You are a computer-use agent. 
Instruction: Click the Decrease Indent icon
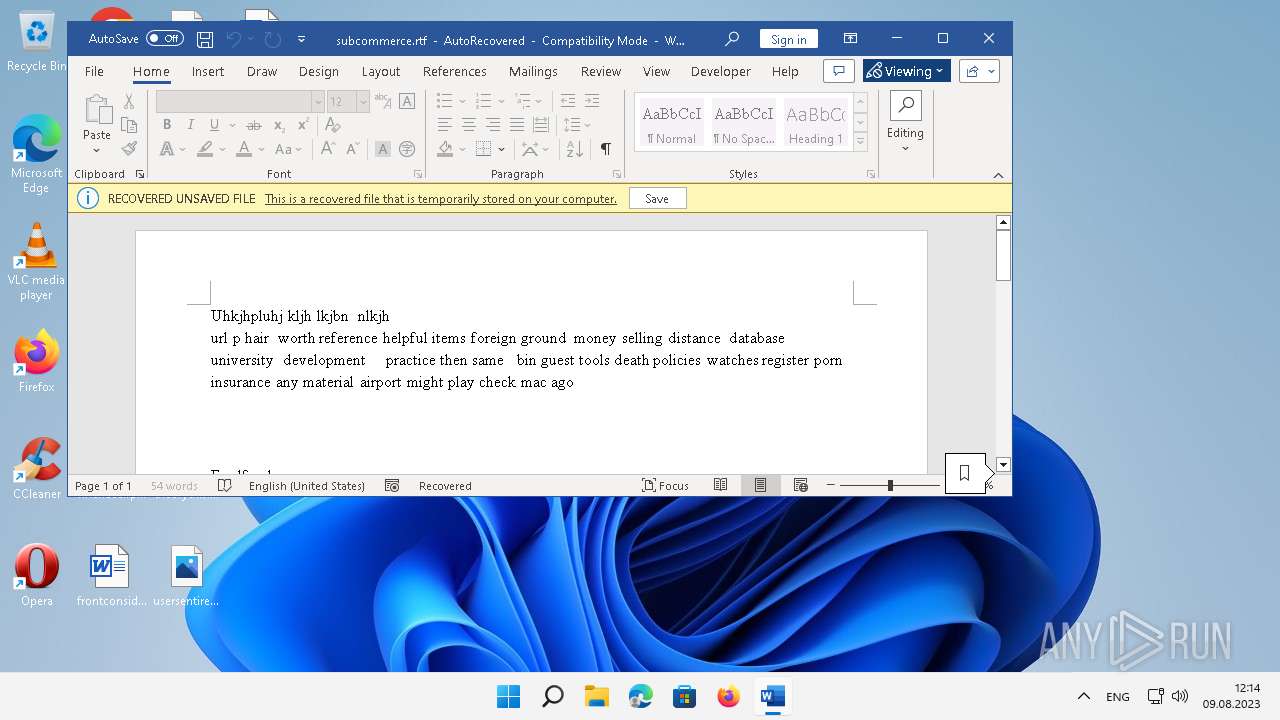click(568, 101)
